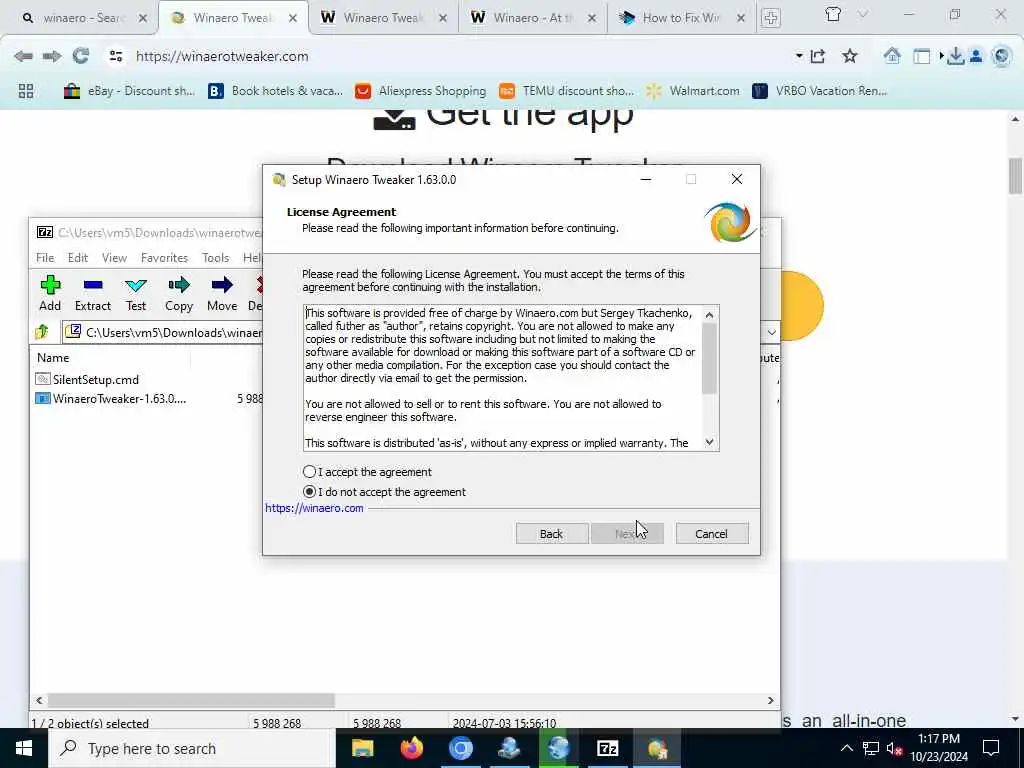
Task: Select 'I do not accept the agreement' option
Action: coord(310,492)
